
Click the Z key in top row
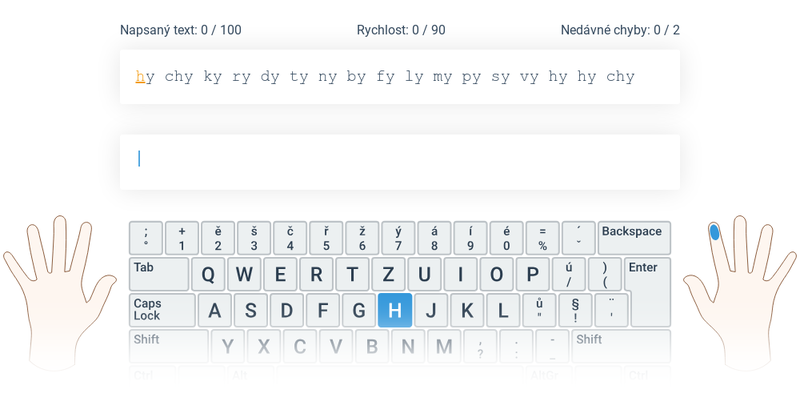pos(388,274)
